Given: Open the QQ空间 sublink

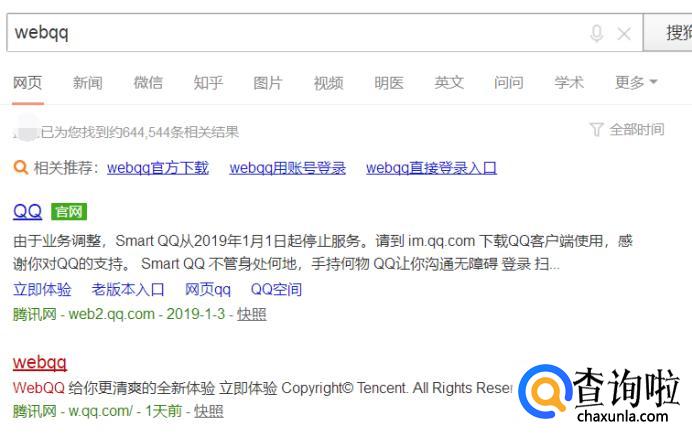Looking at the screenshot, I should pyautogui.click(x=276, y=289).
